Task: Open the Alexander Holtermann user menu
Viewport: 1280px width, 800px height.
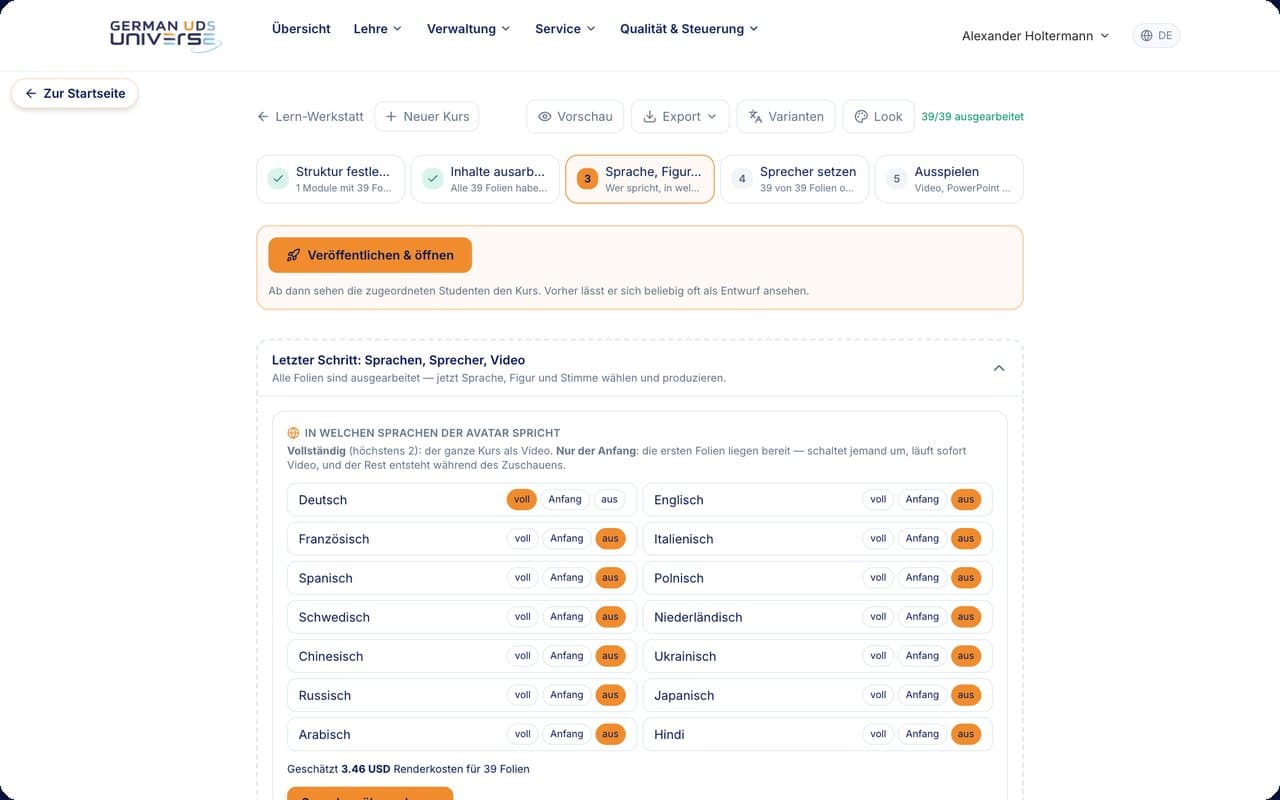Action: (x=1035, y=35)
